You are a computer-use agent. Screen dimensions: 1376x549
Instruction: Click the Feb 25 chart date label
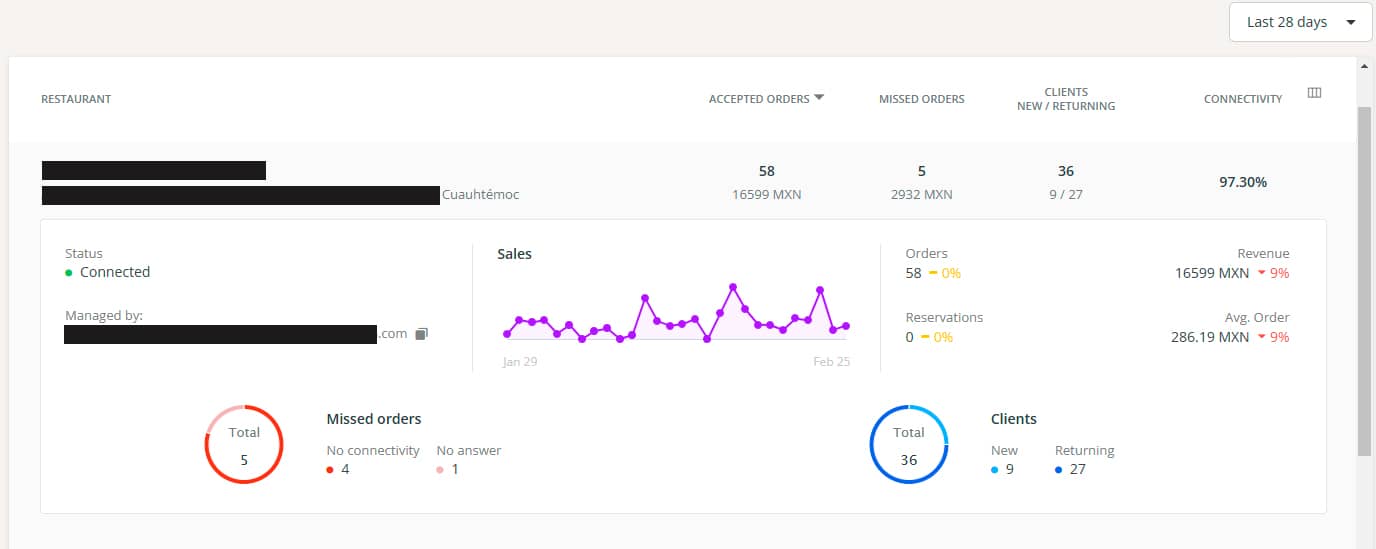tap(832, 362)
